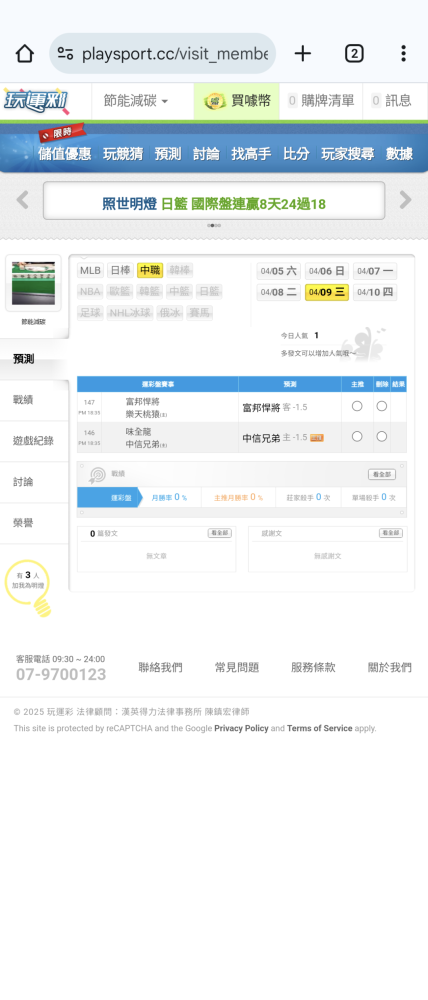Select 主推 radio for 富邦悍將 game

click(357, 406)
